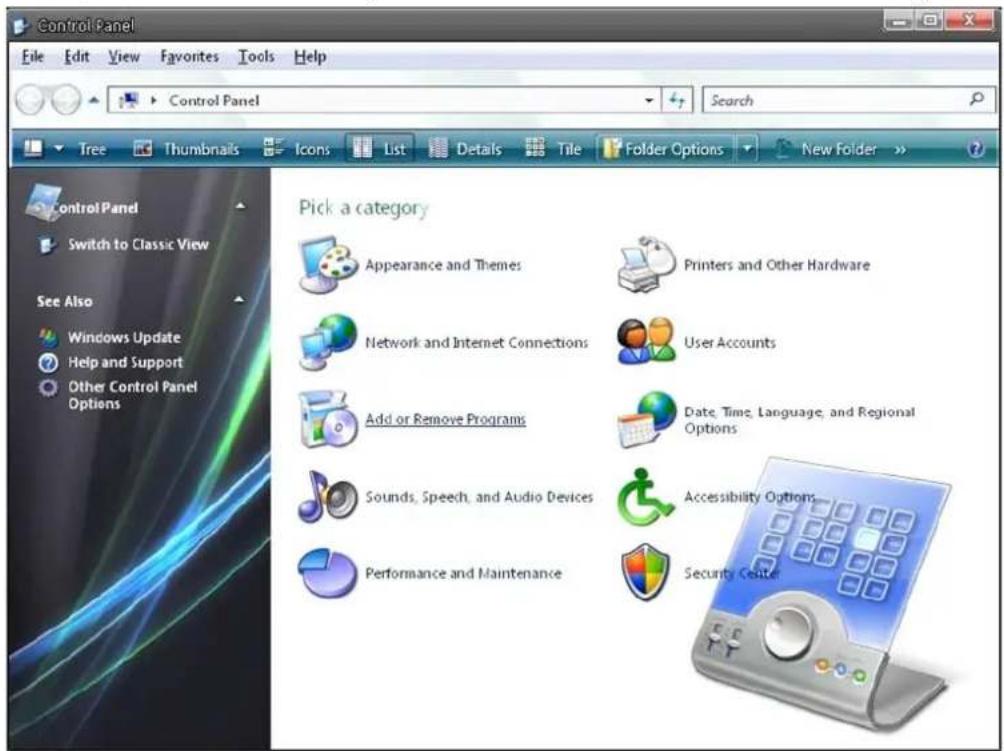Click the Sounds, Speech, and Audio Devices text

[479, 497]
